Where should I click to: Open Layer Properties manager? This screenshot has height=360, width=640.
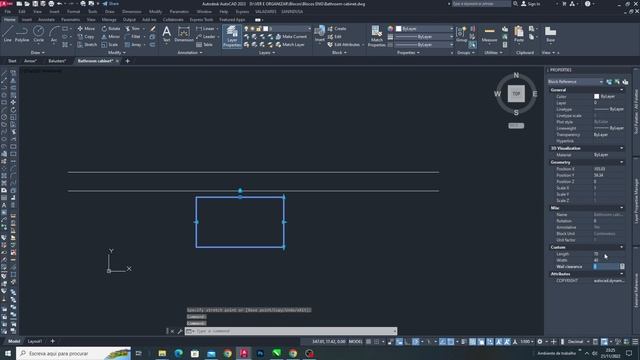point(232,36)
